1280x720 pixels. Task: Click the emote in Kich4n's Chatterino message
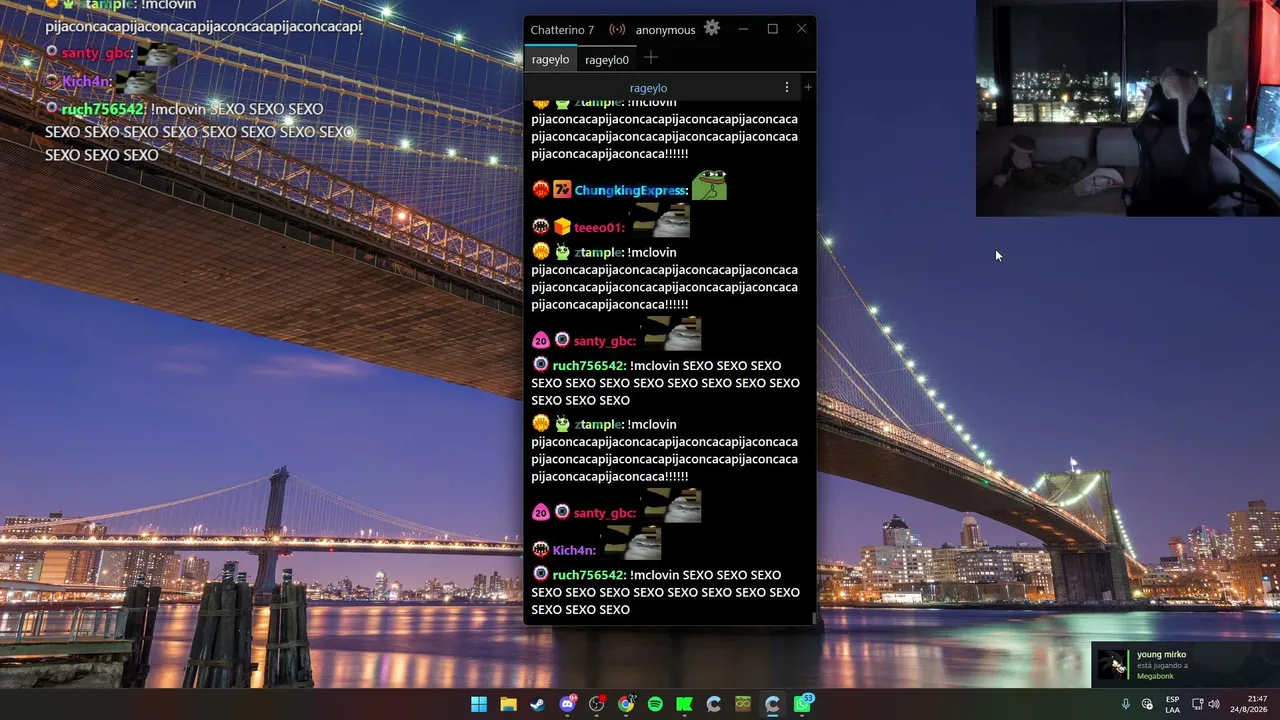tap(632, 543)
